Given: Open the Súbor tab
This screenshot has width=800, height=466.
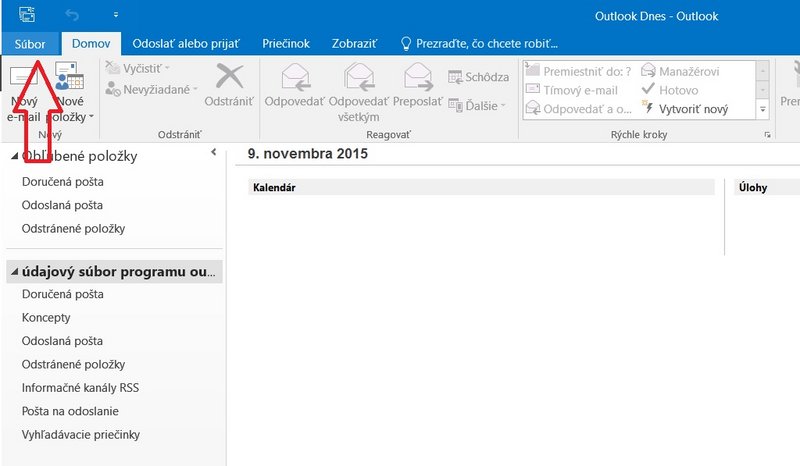Looking at the screenshot, I should point(30,44).
